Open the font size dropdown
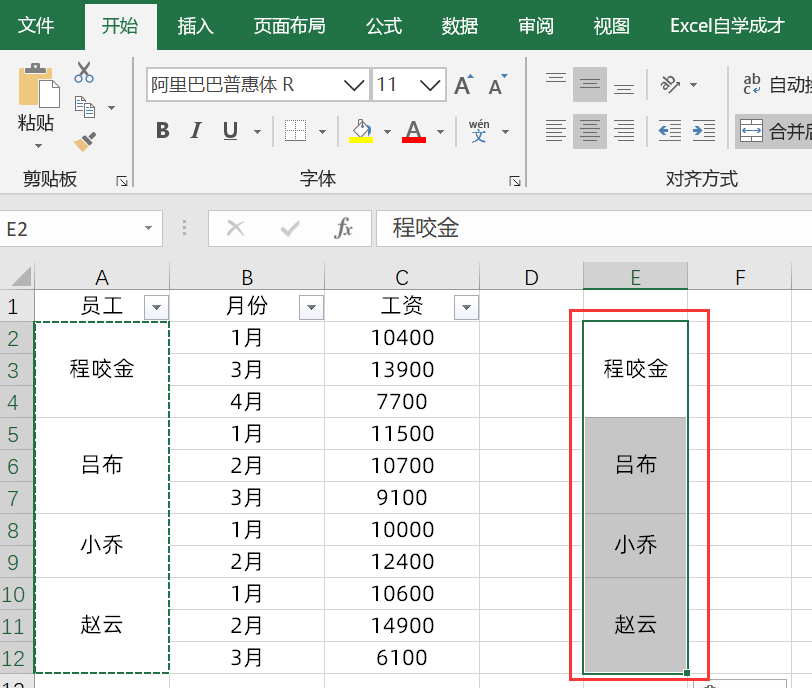Screen dimensions: 812x688 430,85
